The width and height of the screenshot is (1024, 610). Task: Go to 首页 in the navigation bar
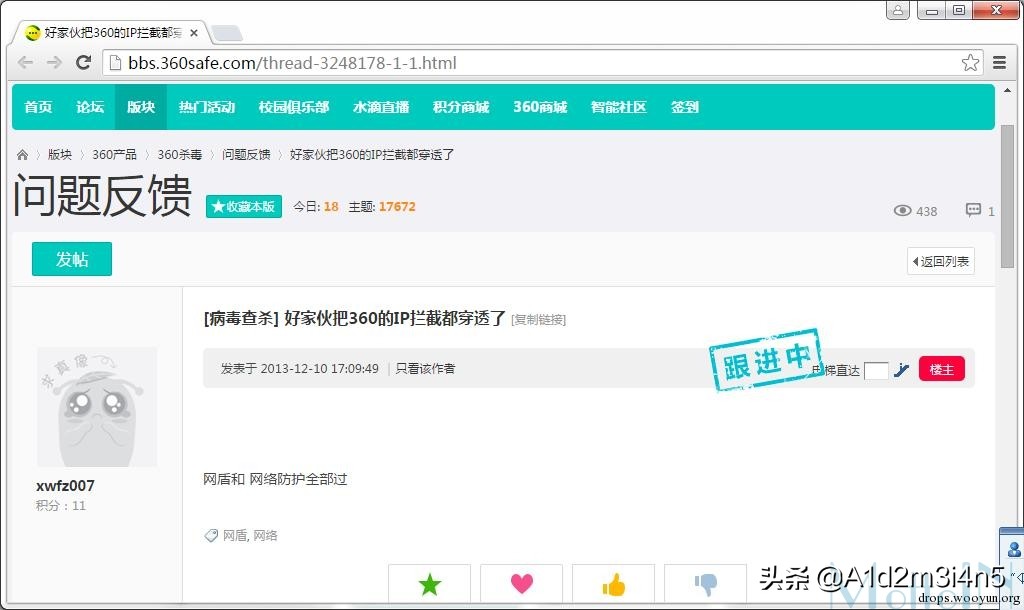click(38, 107)
